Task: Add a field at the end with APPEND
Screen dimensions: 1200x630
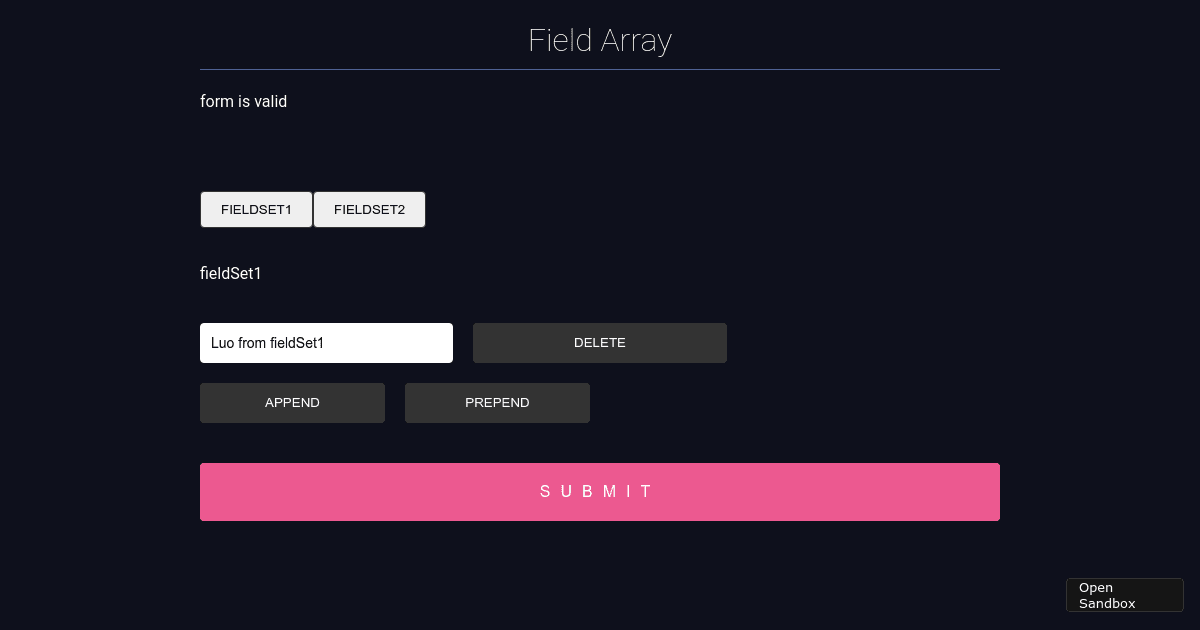Action: pos(292,403)
